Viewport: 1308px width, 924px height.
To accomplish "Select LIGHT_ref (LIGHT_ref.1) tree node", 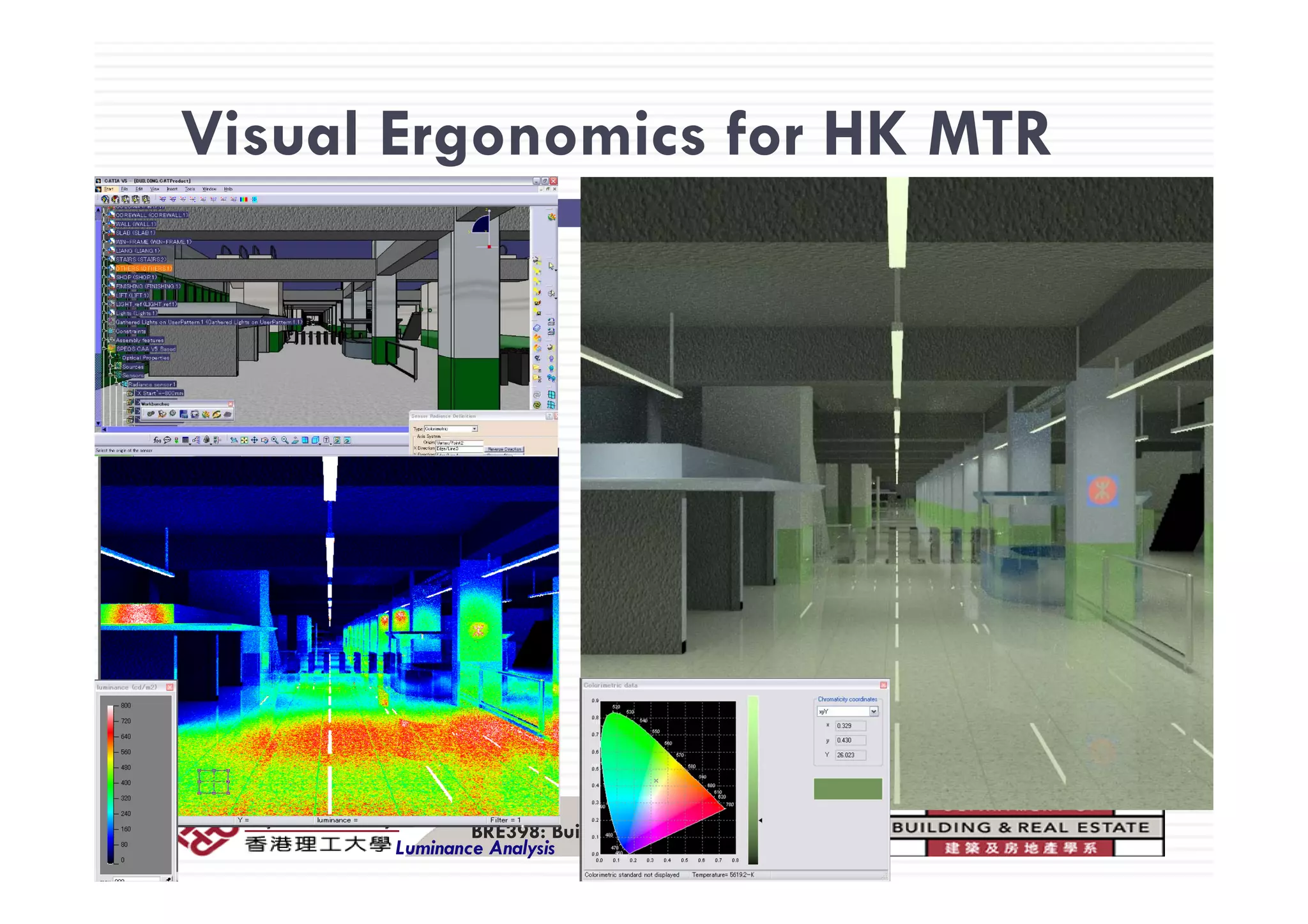I will [146, 304].
